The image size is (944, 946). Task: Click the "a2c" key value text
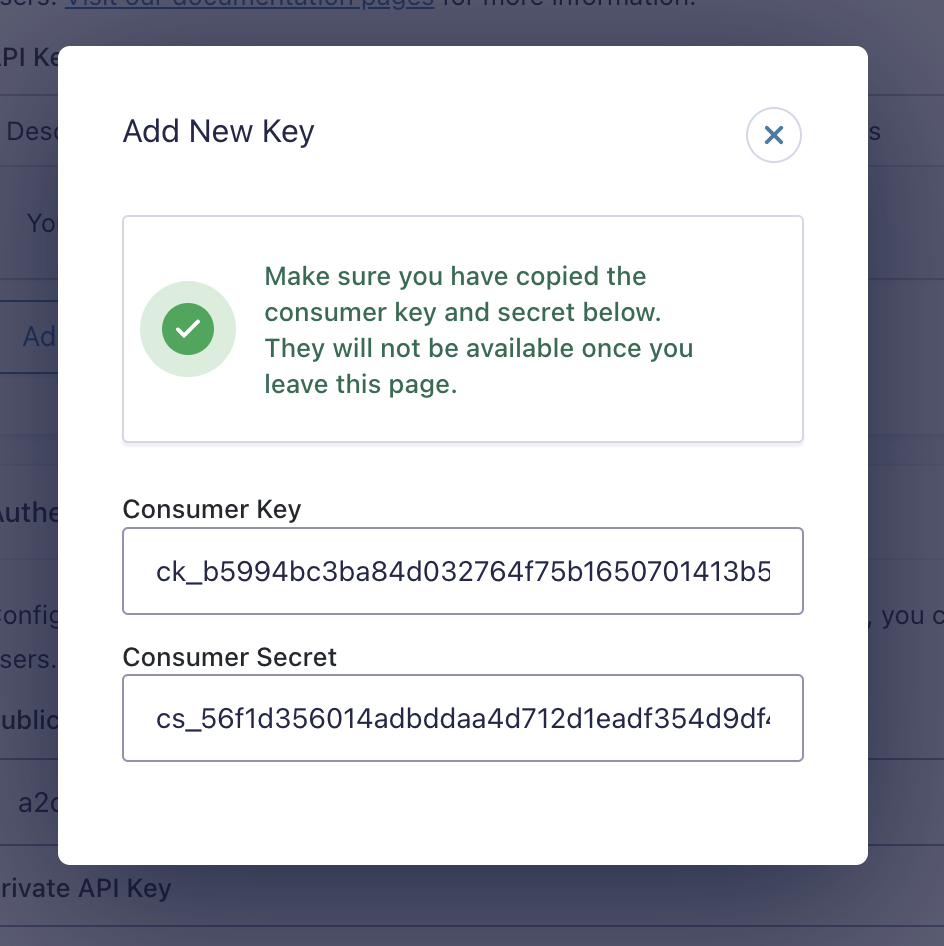point(37,802)
